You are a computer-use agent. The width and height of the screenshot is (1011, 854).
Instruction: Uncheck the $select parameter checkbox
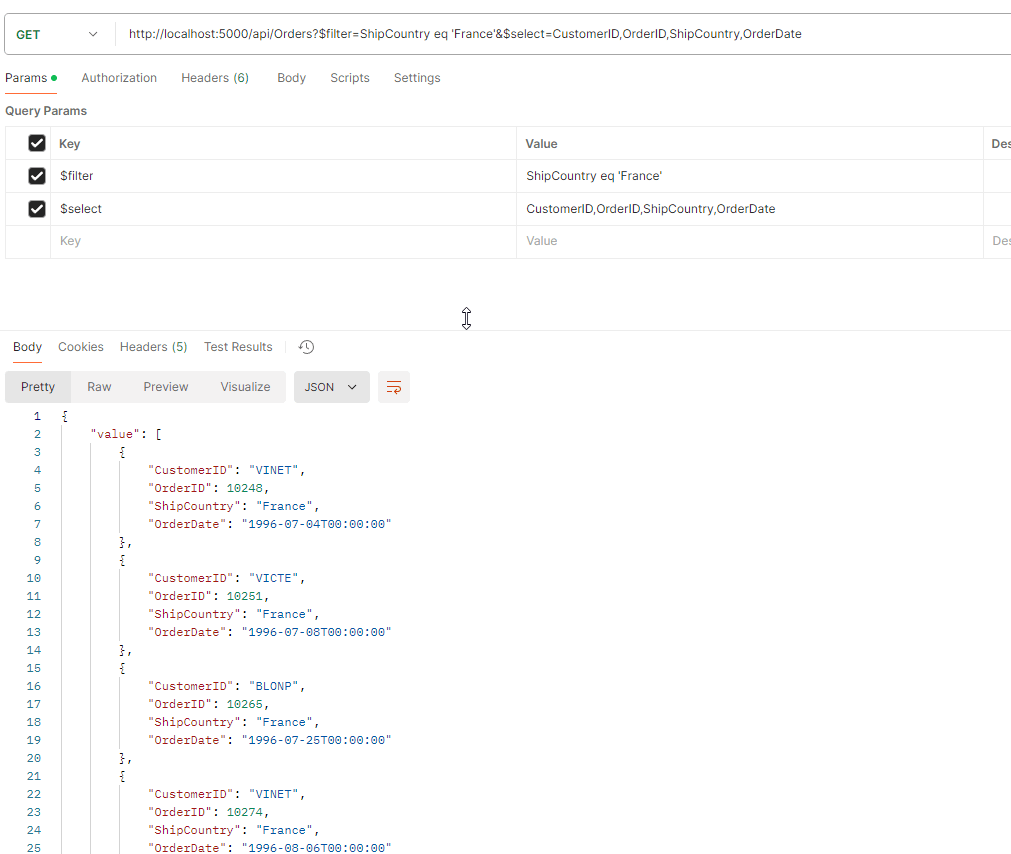(37, 209)
